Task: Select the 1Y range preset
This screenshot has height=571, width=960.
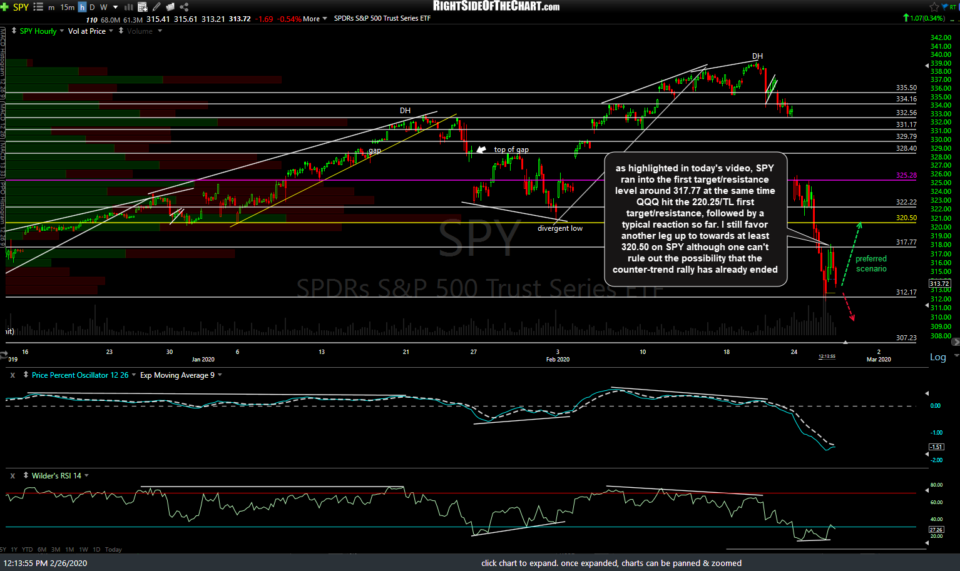Action: 14,549
